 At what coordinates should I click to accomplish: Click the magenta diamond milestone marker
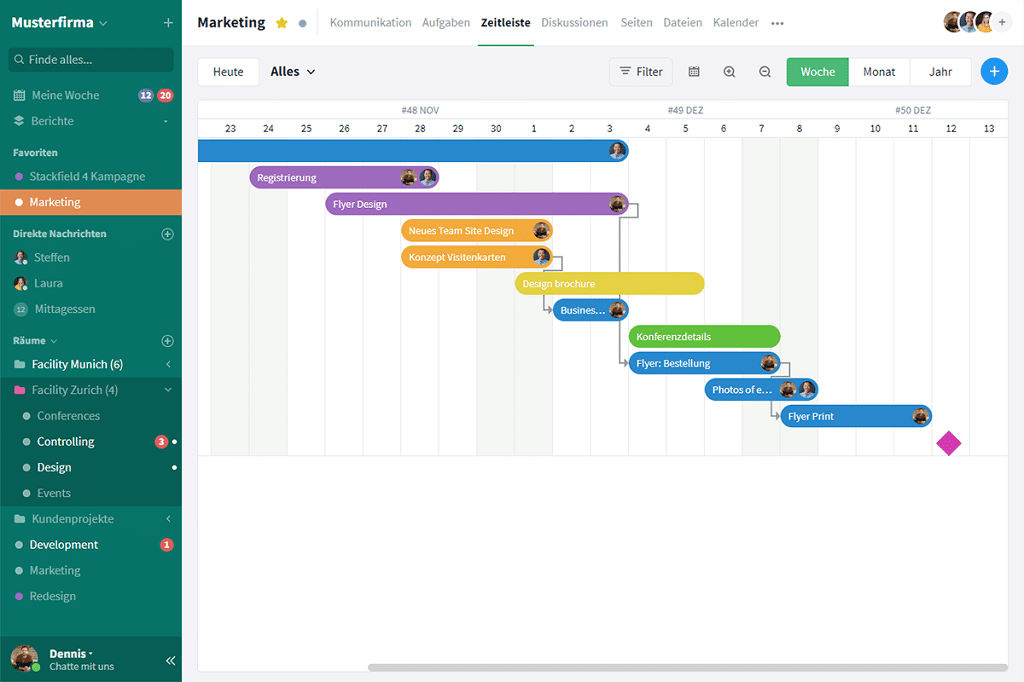click(948, 443)
